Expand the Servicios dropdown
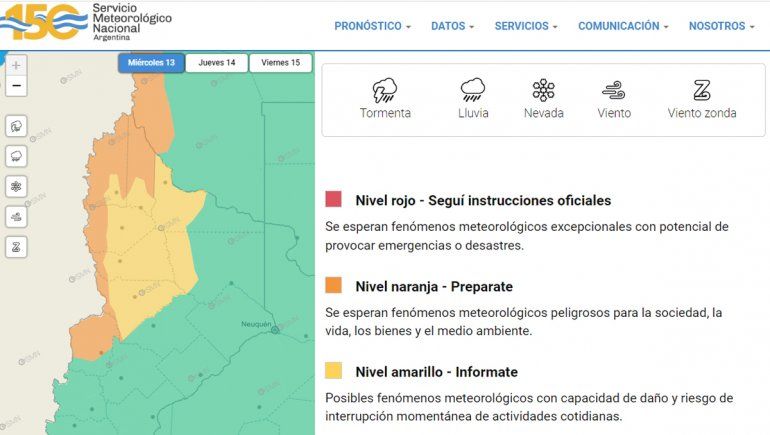This screenshot has height=435, width=770. pos(526,26)
